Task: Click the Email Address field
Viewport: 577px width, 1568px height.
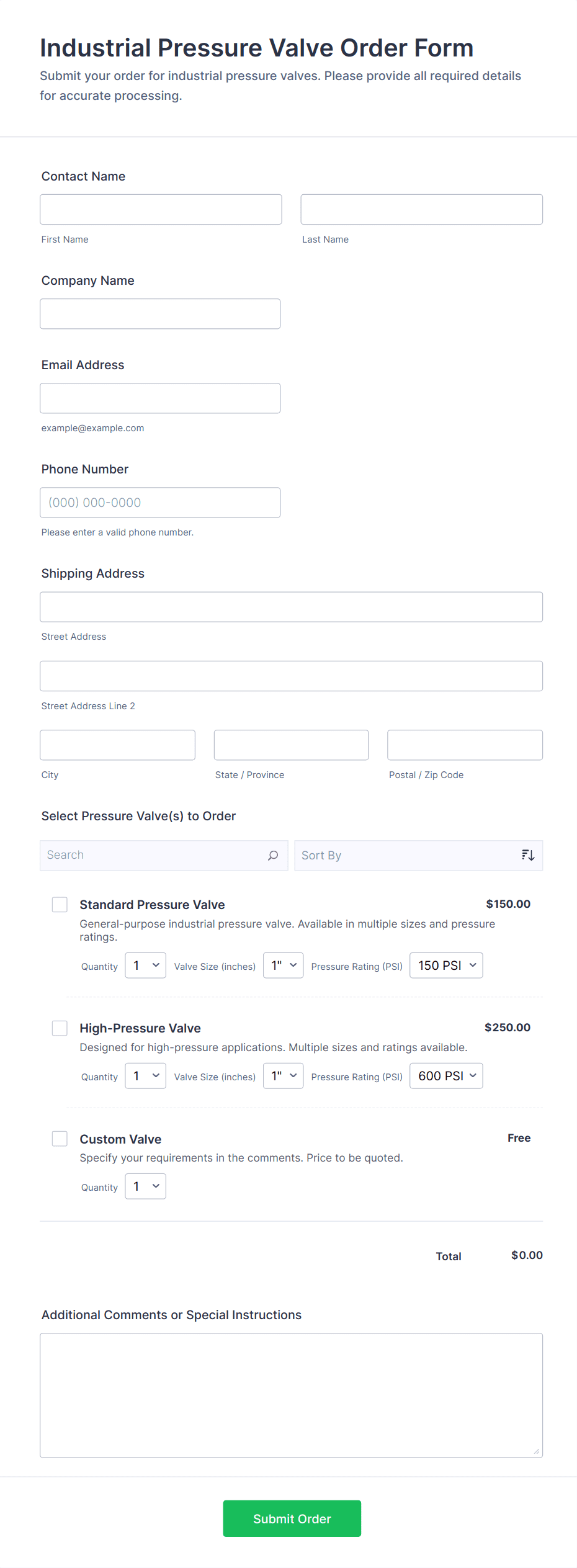Action: [160, 398]
